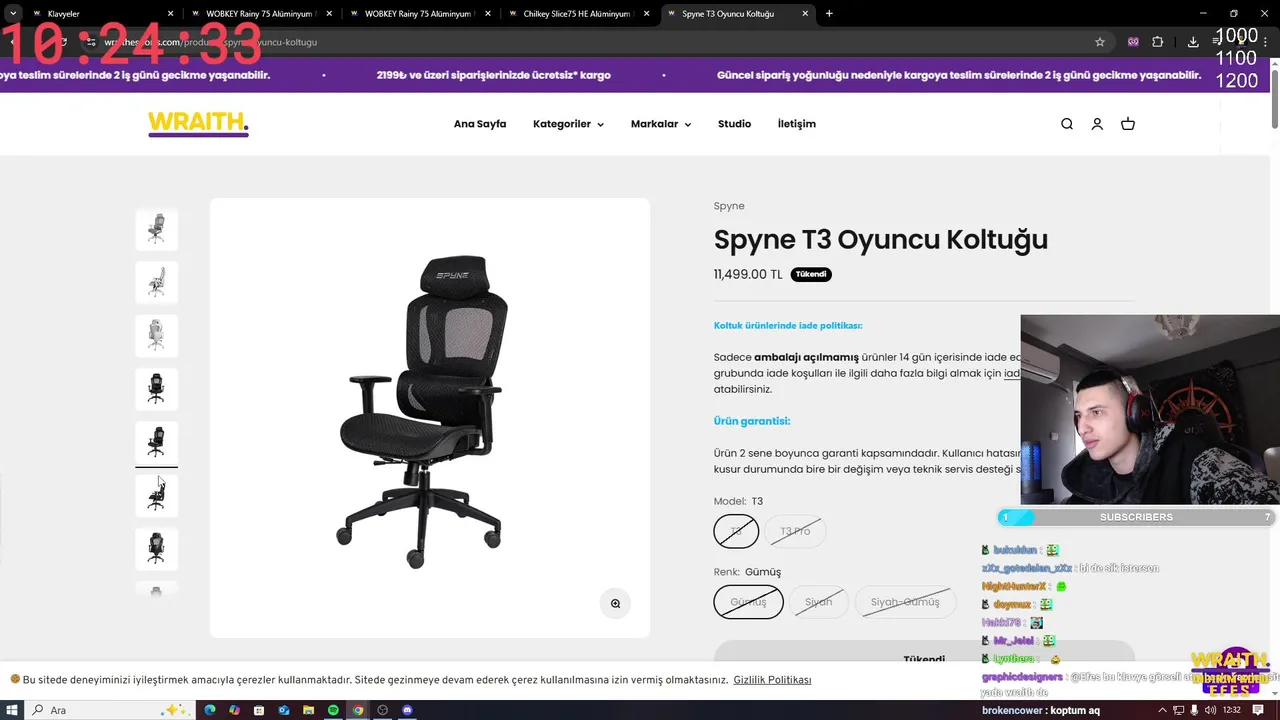The height and width of the screenshot is (720, 1280).
Task: Click the zoom magnifier on product image
Action: pyautogui.click(x=615, y=603)
